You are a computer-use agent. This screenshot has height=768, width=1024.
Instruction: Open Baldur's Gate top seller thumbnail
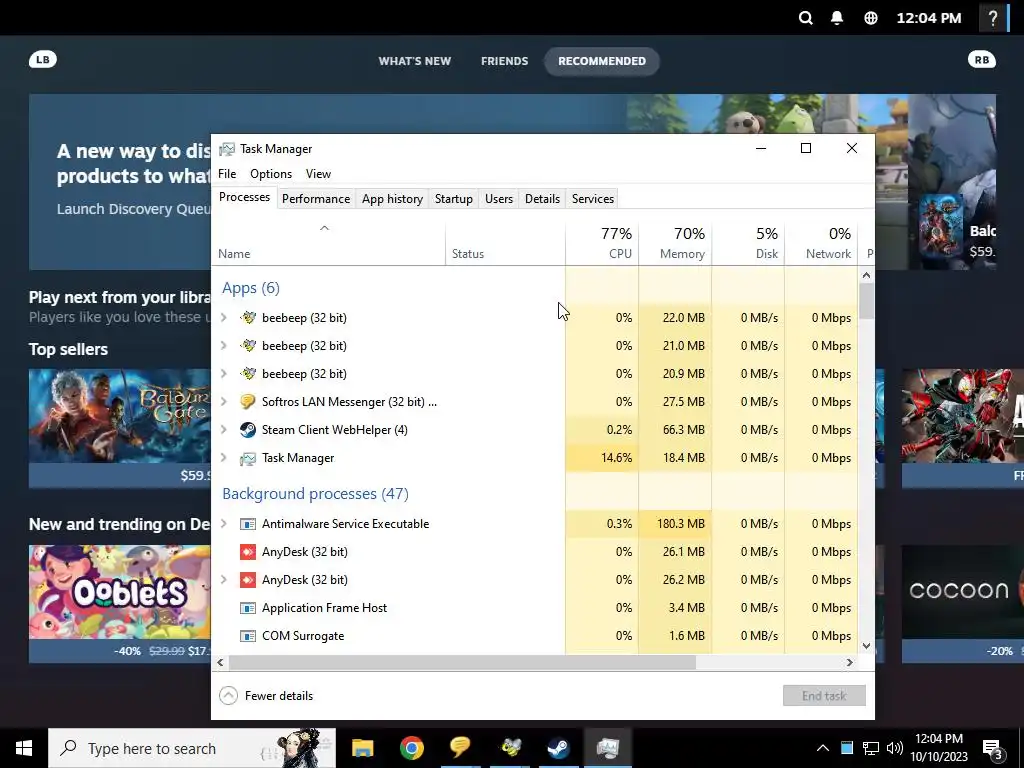point(120,416)
